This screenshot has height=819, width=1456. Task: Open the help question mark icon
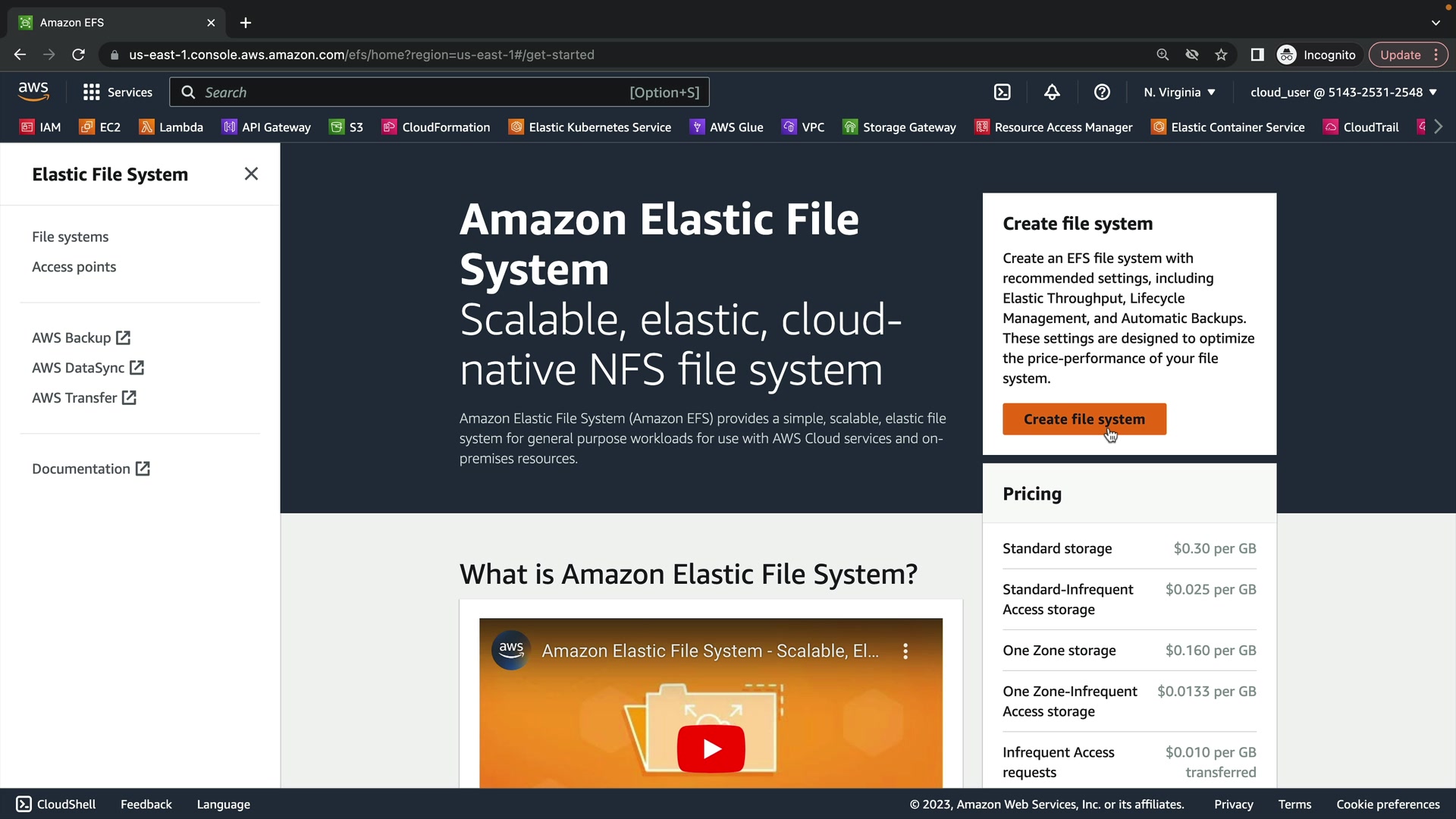click(x=1102, y=93)
